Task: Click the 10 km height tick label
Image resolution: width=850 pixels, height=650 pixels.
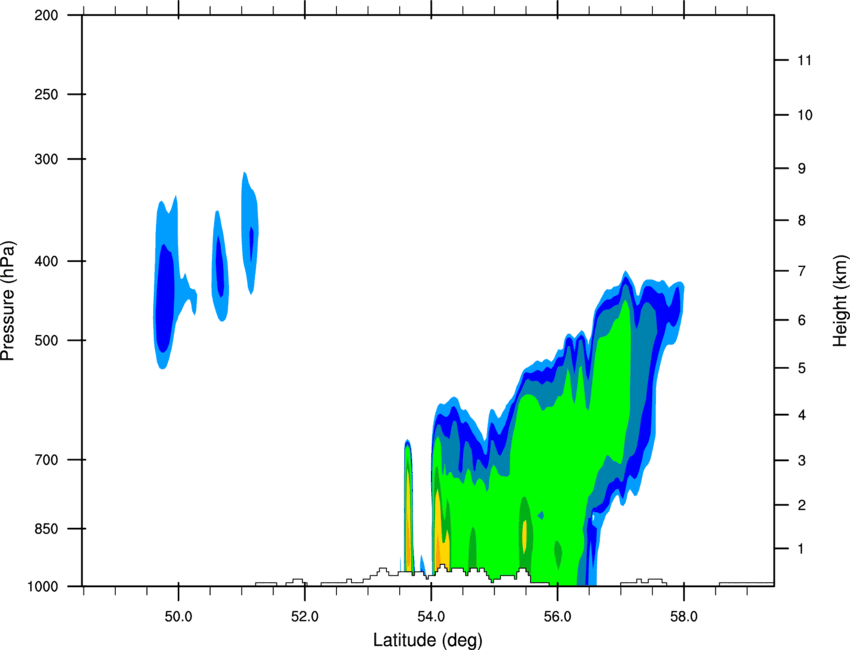Action: pyautogui.click(x=805, y=115)
